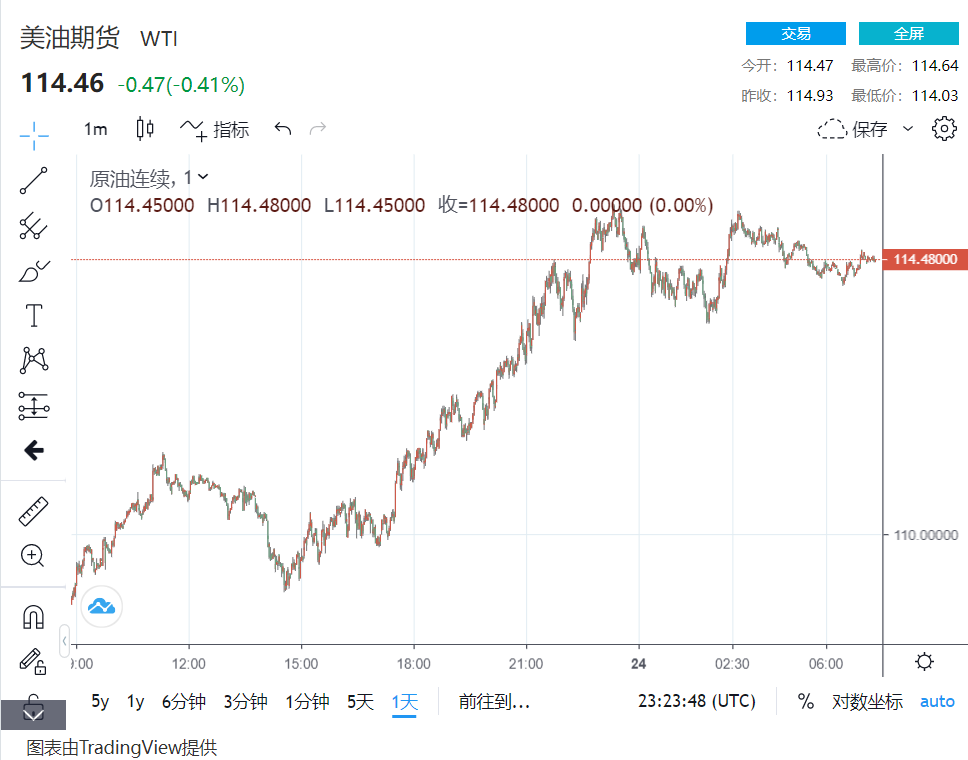Select the trend line drawing tool
968x760 pixels.
click(34, 181)
